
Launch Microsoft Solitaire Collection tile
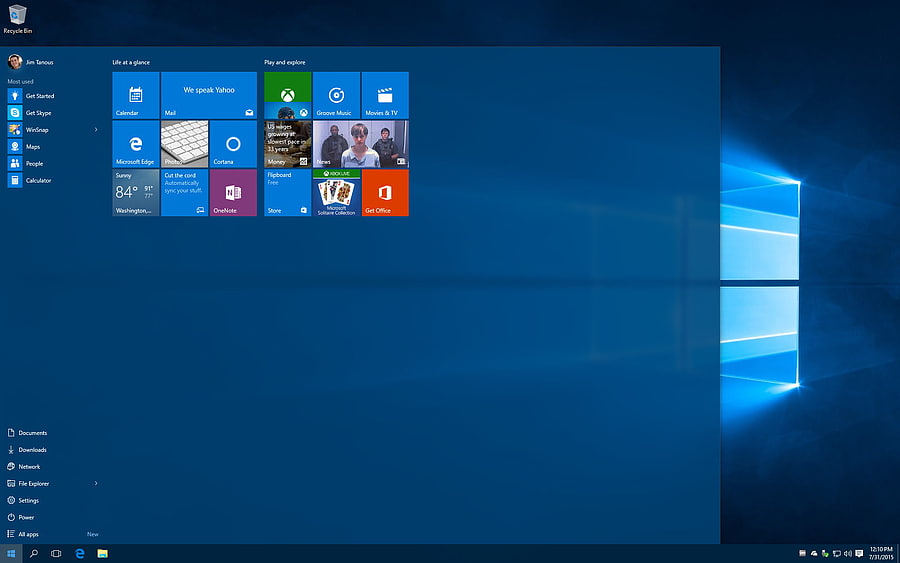coord(336,193)
